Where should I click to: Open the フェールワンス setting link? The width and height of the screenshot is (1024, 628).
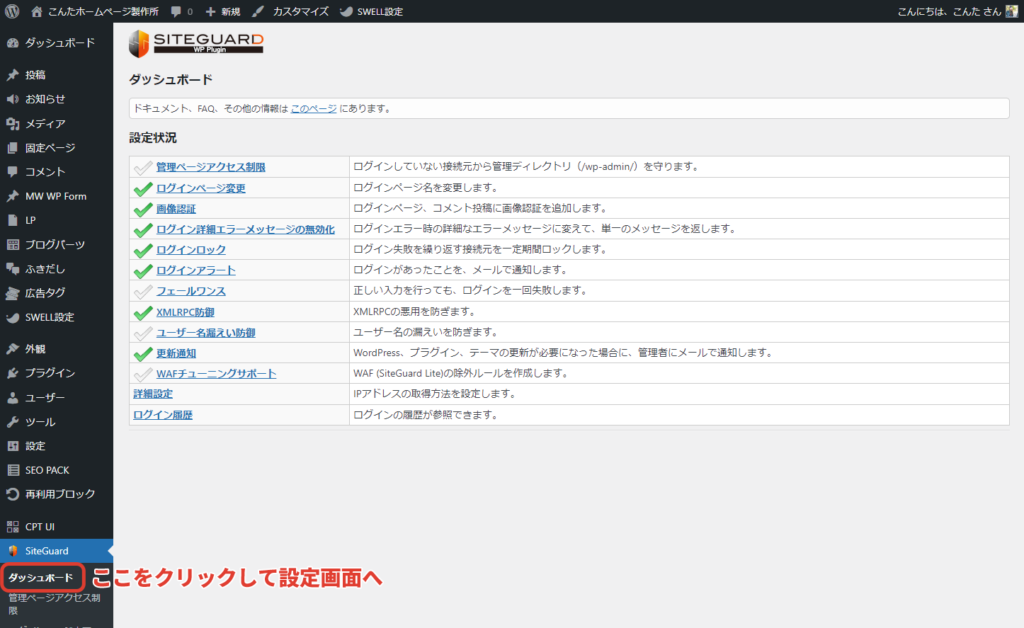tap(191, 291)
